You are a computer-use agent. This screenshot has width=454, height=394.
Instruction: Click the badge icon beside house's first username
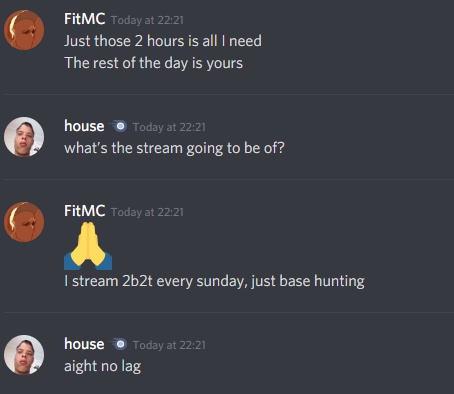[x=119, y=126]
